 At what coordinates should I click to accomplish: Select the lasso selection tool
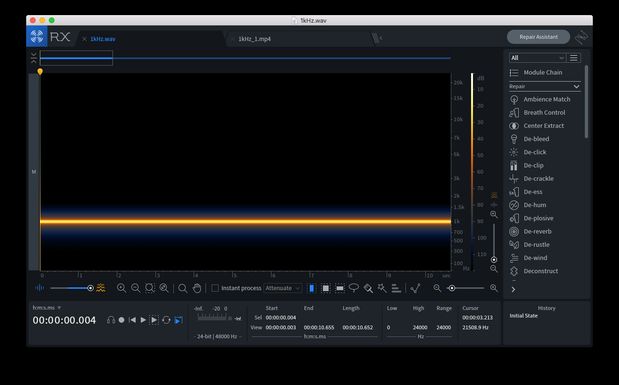tap(354, 288)
